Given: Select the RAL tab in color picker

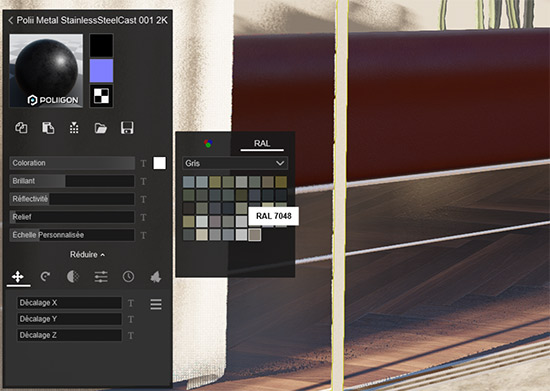Looking at the screenshot, I should 262,143.
